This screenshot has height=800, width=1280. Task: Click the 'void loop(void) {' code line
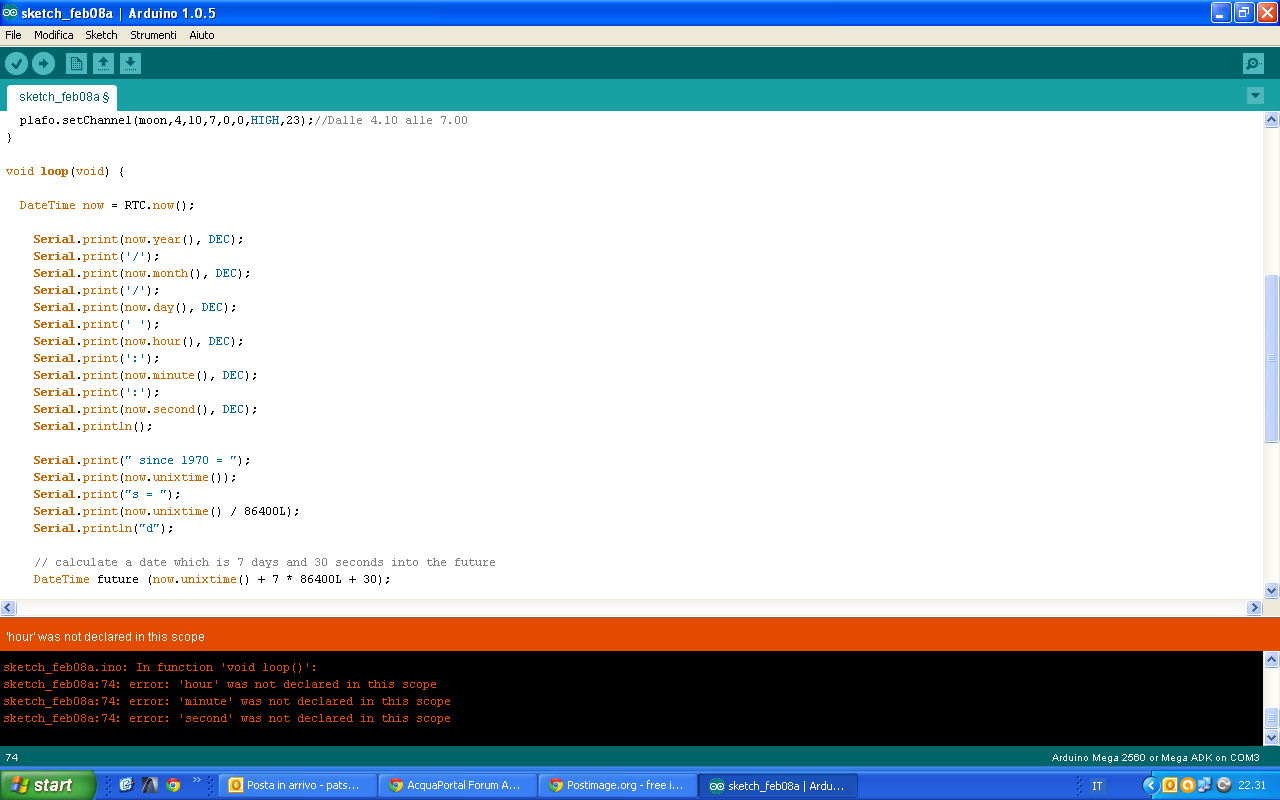65,171
